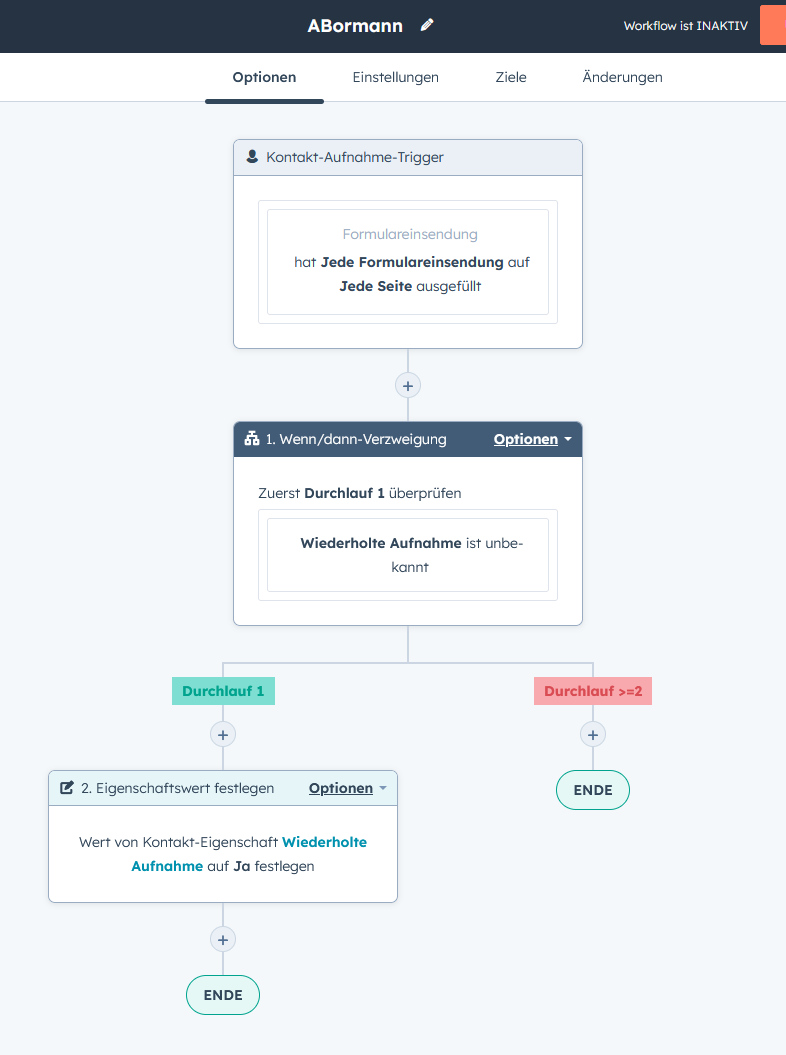Switch to the Ziele tab
Image resolution: width=786 pixels, height=1055 pixels.
click(x=510, y=77)
